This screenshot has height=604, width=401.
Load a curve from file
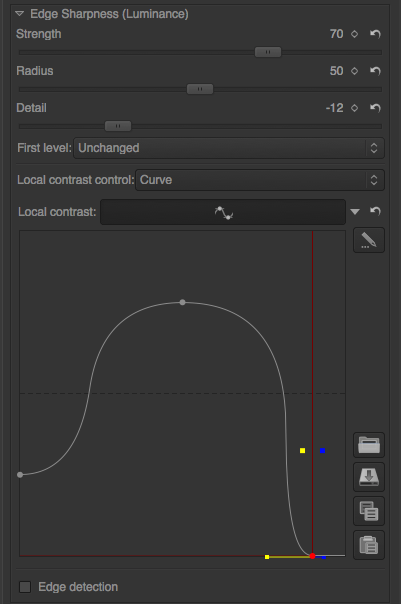(369, 445)
